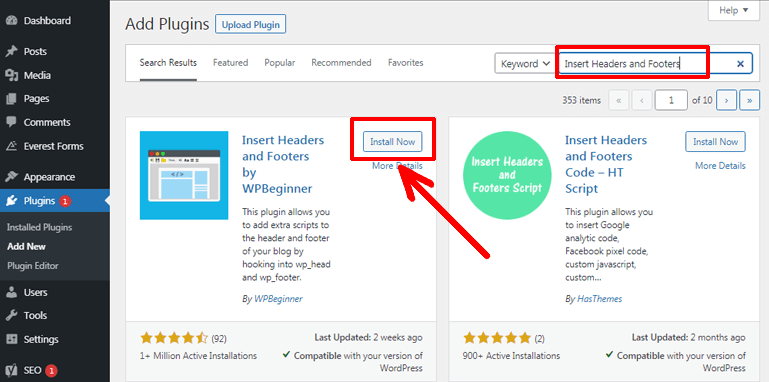Switch to the Search Results tab
Screen dimensions: 769x382
[x=168, y=63]
